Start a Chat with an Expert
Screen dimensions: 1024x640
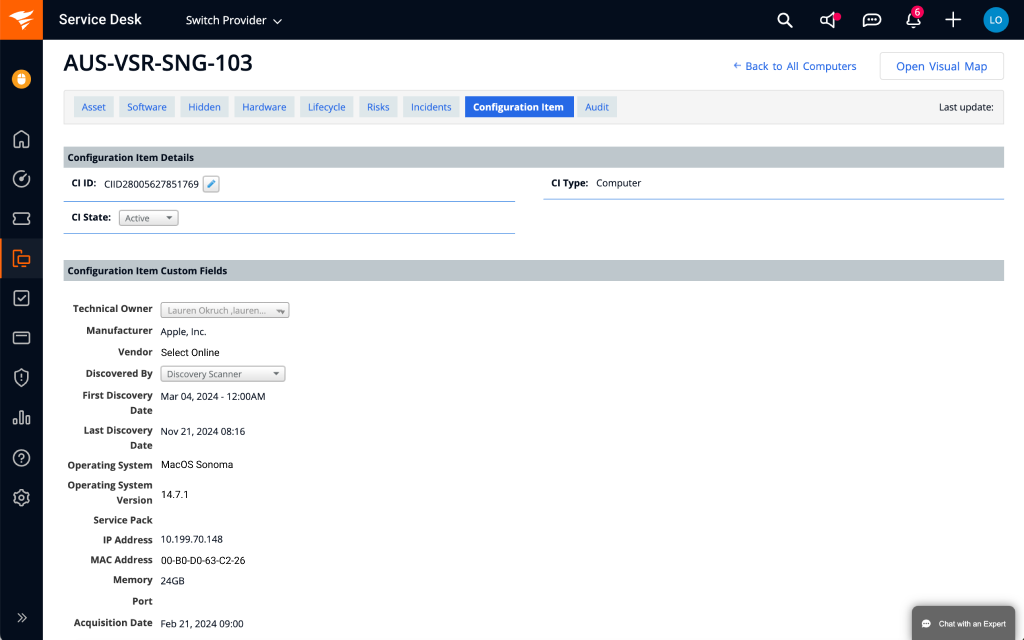click(962, 622)
